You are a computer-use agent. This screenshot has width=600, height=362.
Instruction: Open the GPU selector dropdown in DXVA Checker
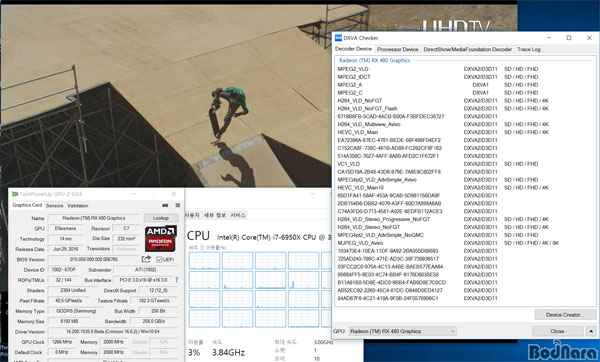402,331
